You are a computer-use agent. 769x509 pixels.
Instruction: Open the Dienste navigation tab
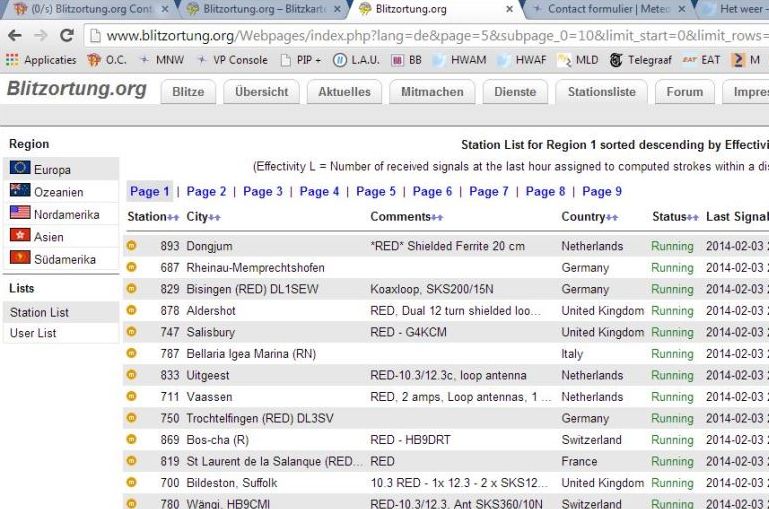coord(515,92)
